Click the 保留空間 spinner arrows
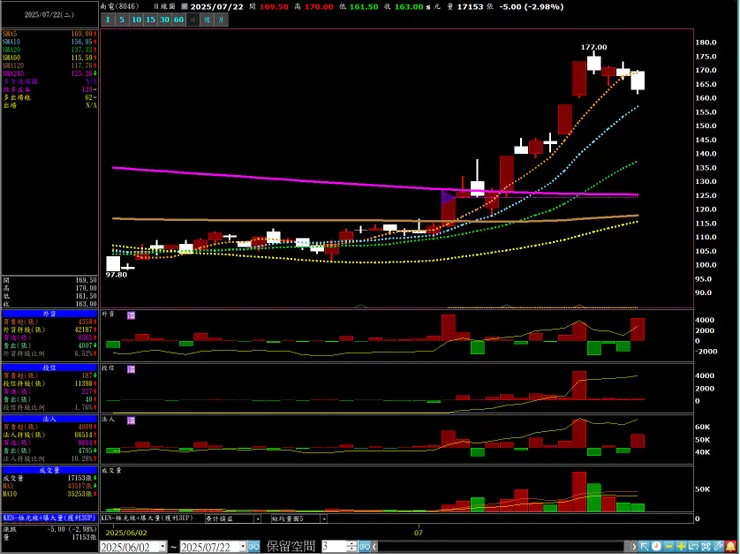Viewport: 740px width, 554px height. [352, 547]
